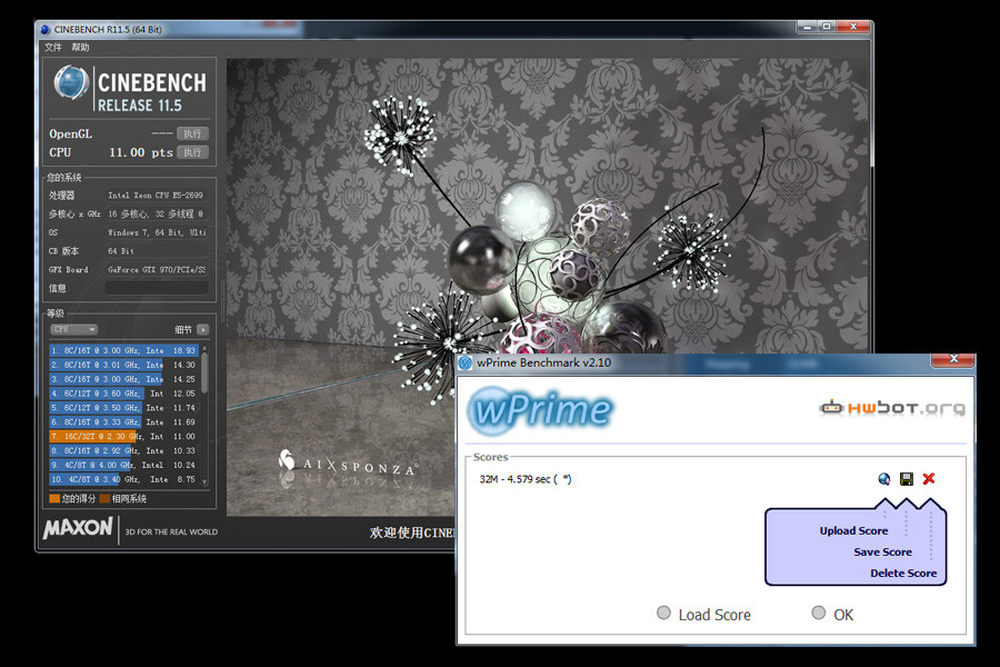Click the 信息 info input field

click(x=157, y=288)
